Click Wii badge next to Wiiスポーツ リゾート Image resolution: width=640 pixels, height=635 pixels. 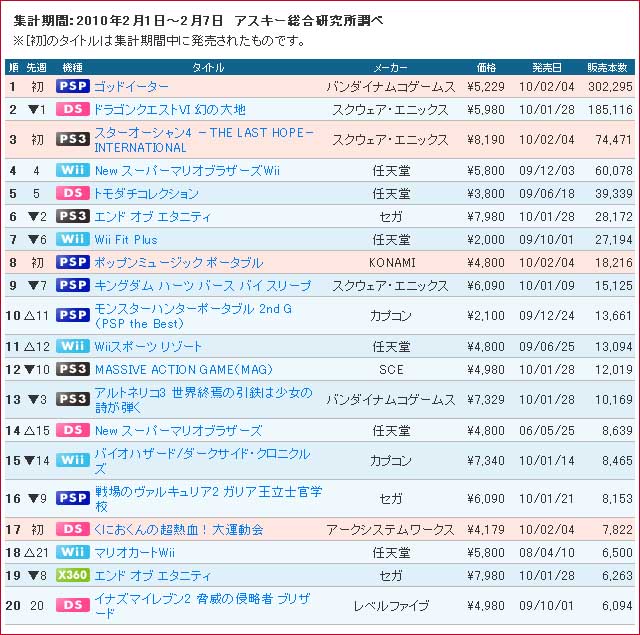[x=73, y=346]
